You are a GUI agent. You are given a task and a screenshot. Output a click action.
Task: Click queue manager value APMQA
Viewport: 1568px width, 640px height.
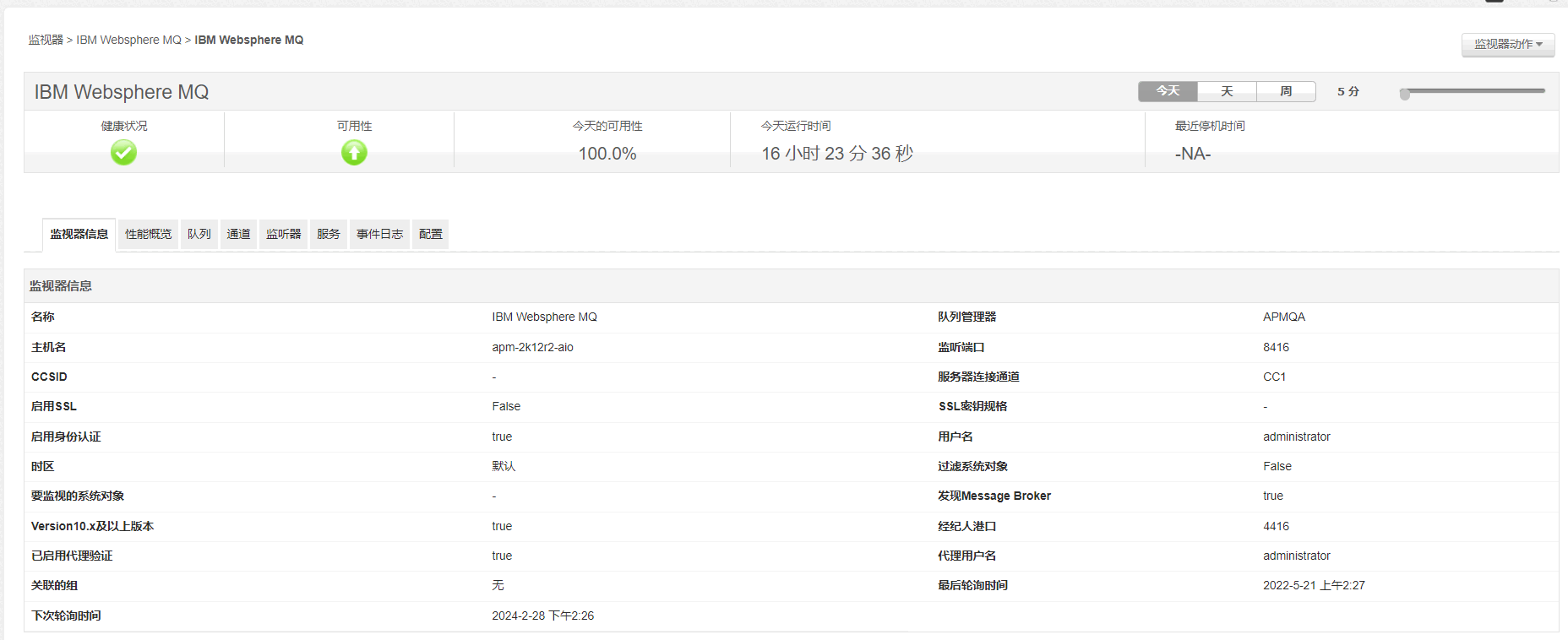[1284, 317]
